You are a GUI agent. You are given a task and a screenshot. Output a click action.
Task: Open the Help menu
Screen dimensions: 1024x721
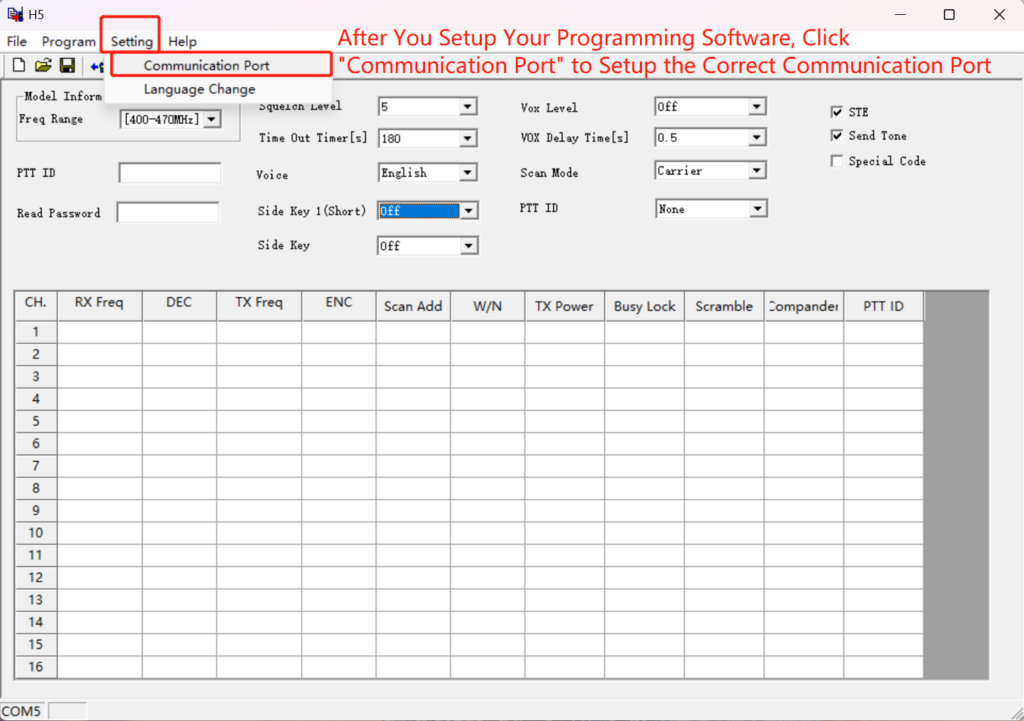tap(182, 41)
